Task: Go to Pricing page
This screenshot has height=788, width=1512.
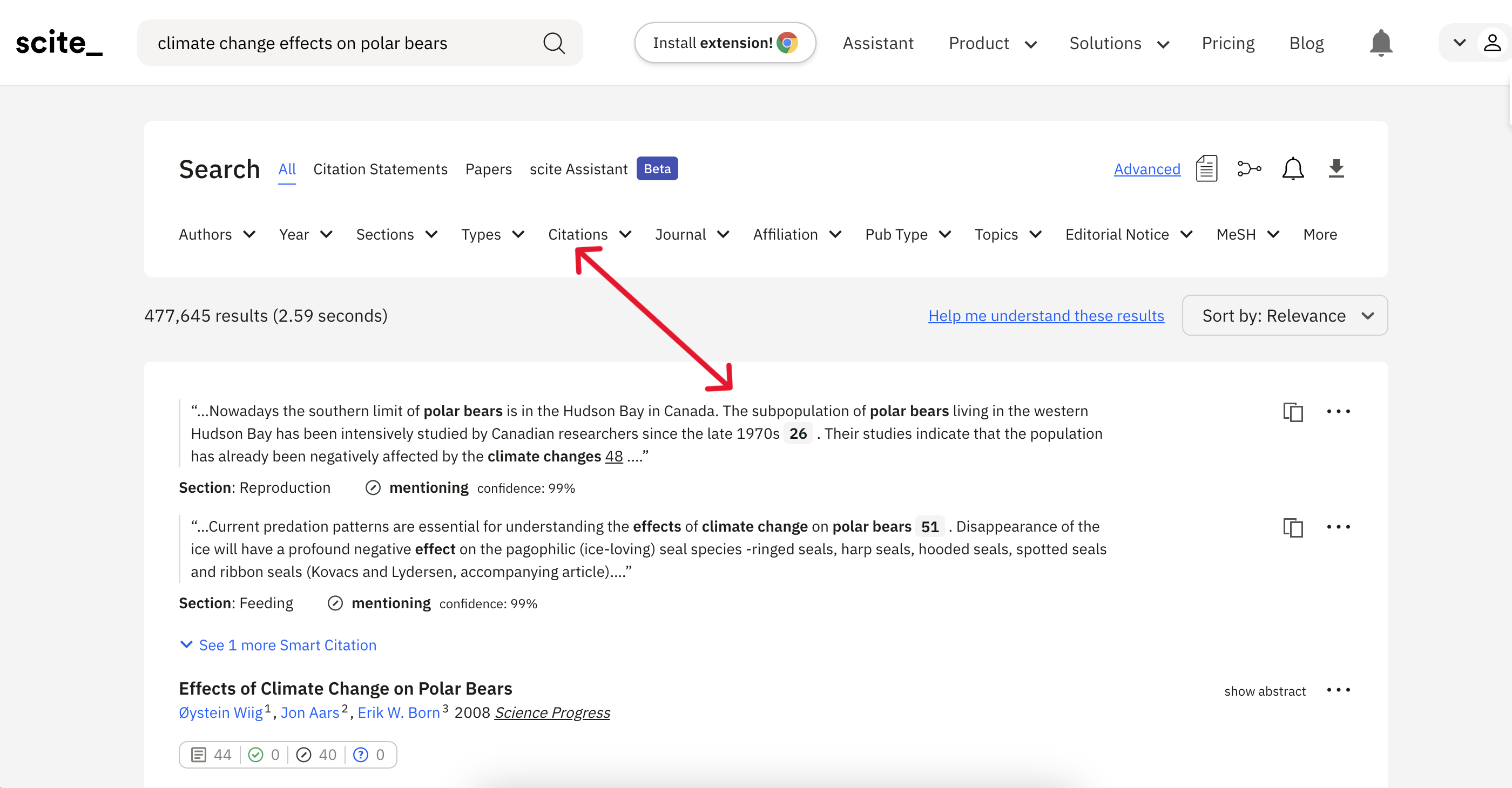Action: [1228, 43]
